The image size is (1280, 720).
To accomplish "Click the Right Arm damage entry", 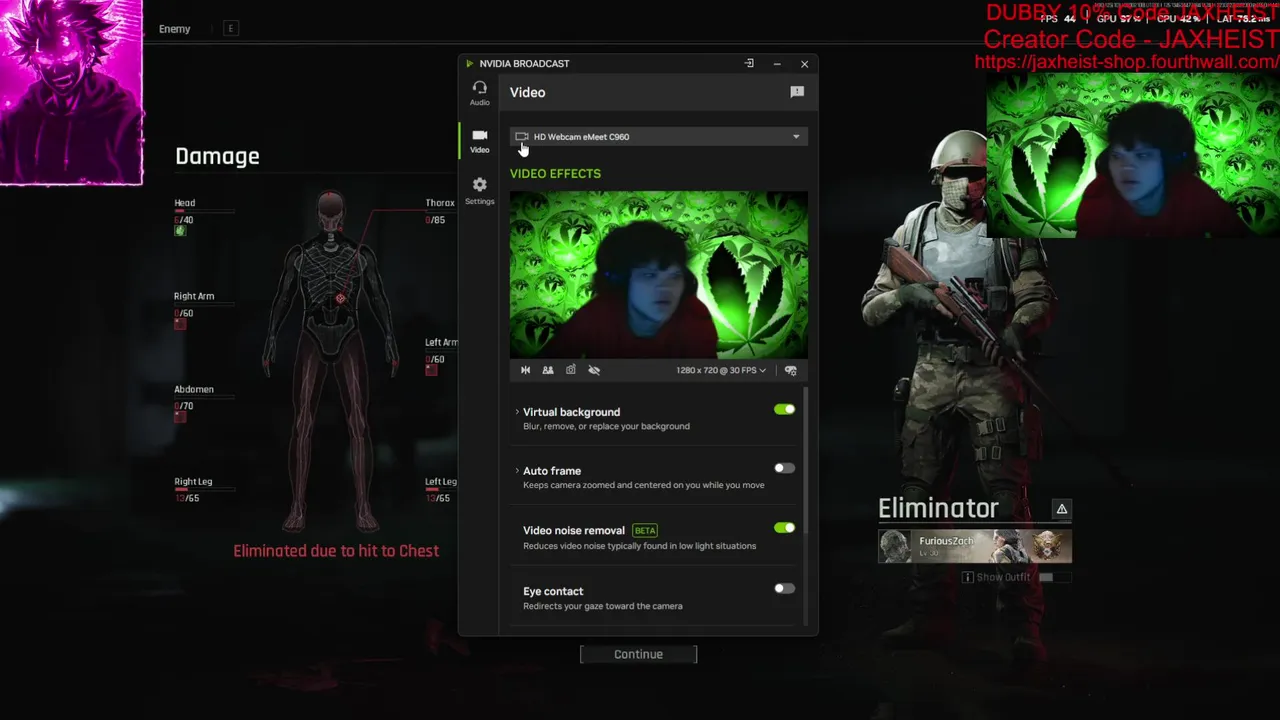I will point(204,309).
